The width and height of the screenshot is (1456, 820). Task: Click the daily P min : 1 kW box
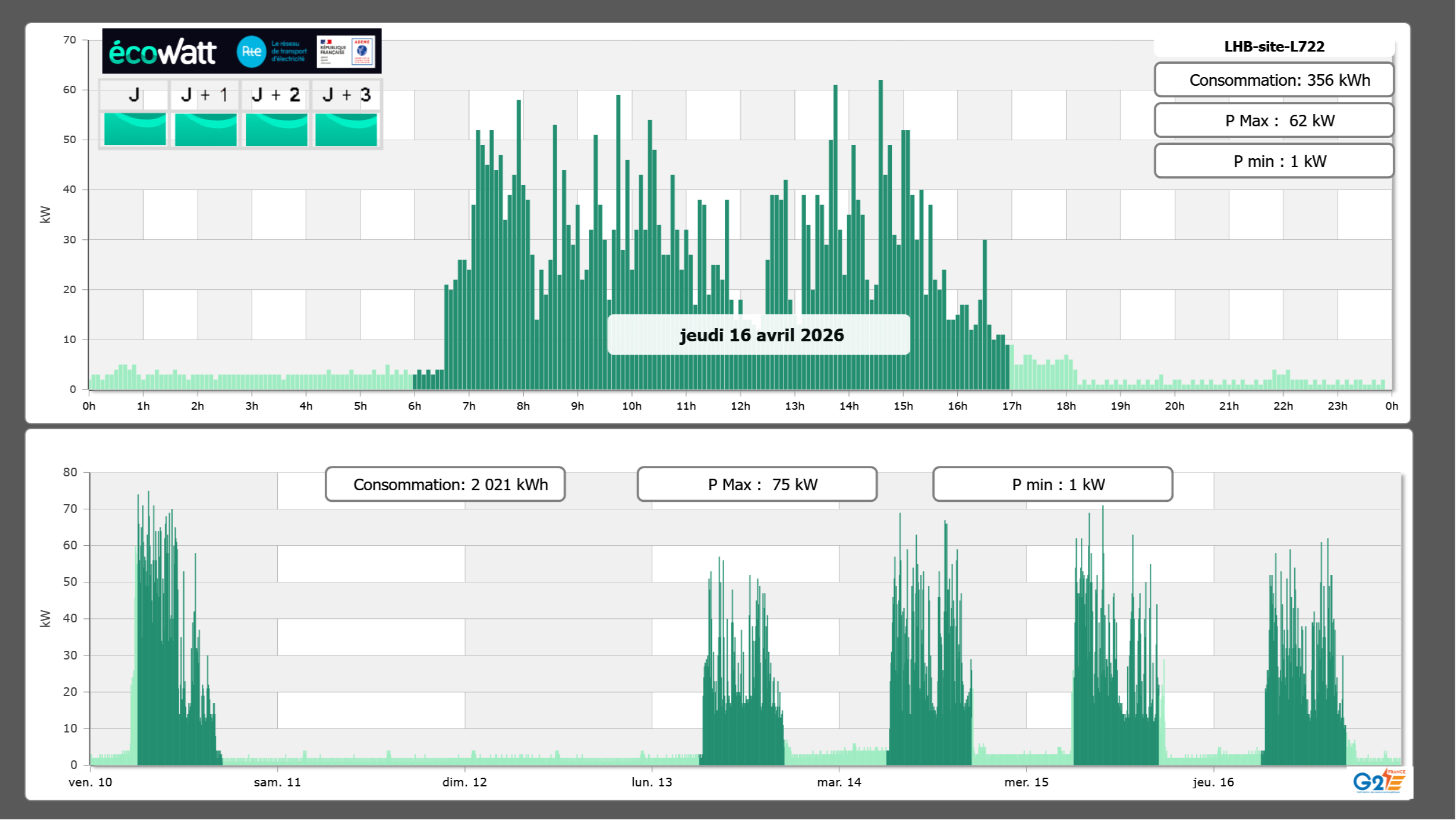tap(1274, 161)
